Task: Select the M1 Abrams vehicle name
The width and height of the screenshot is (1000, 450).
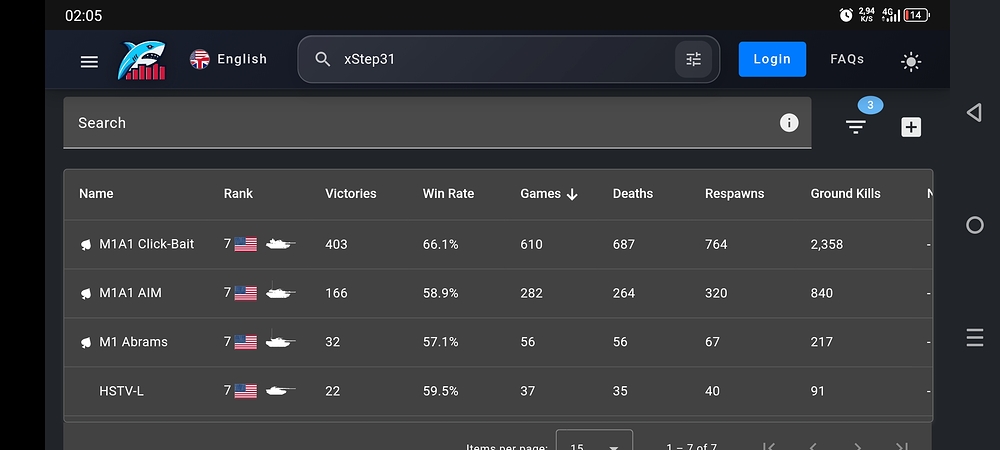Action: [133, 342]
